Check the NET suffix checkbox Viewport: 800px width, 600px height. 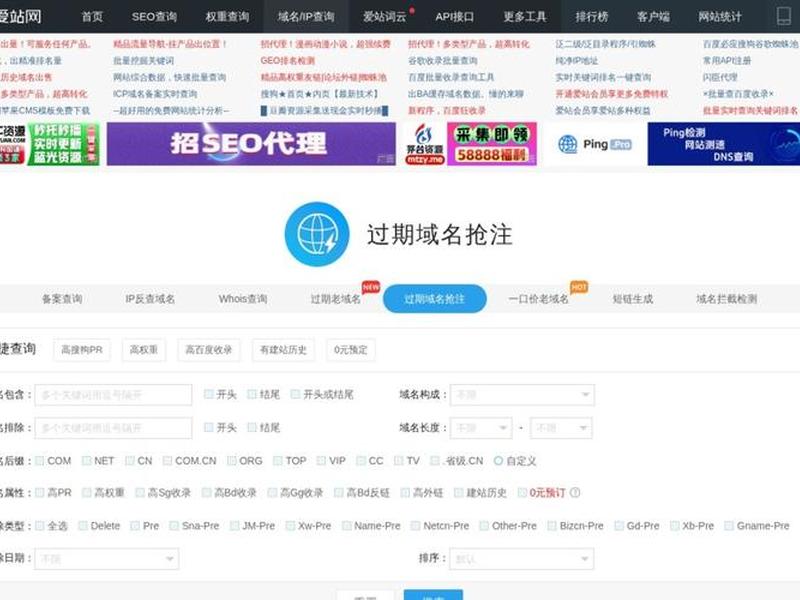tap(86, 461)
